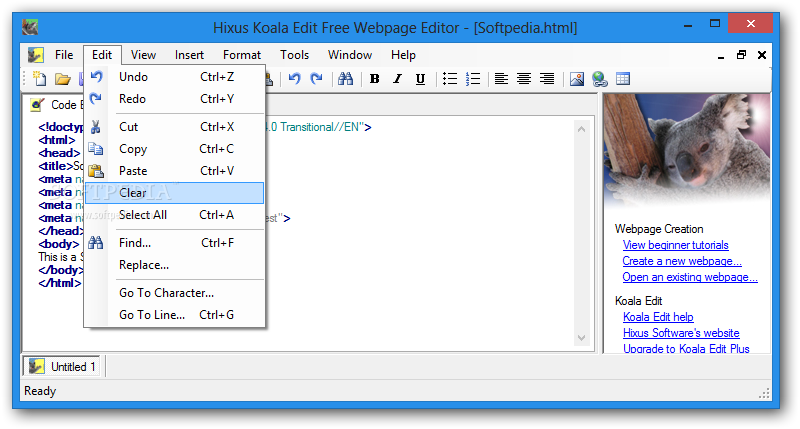Click the insert table toolbar icon
Viewport: 800px width, 429px height.
tap(623, 79)
